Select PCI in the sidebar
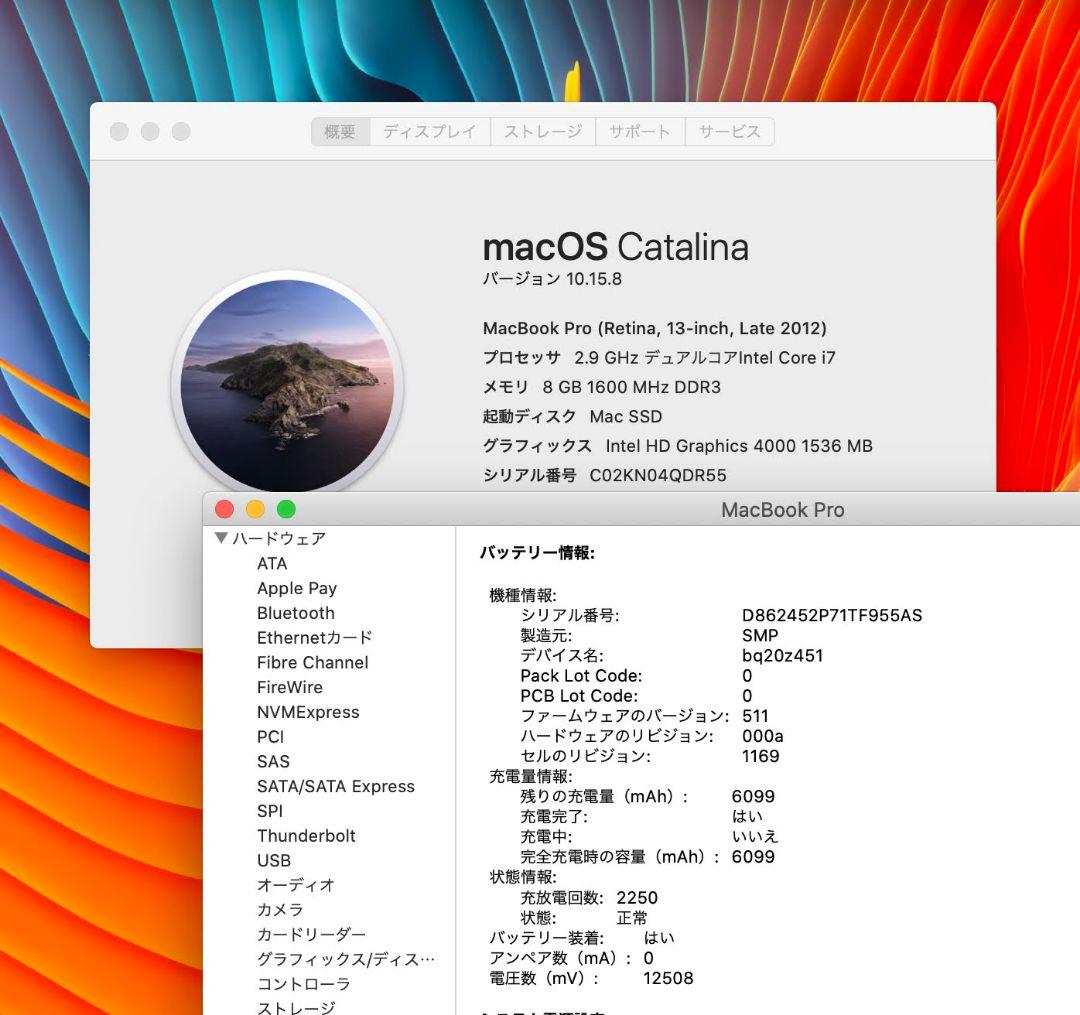 point(270,737)
